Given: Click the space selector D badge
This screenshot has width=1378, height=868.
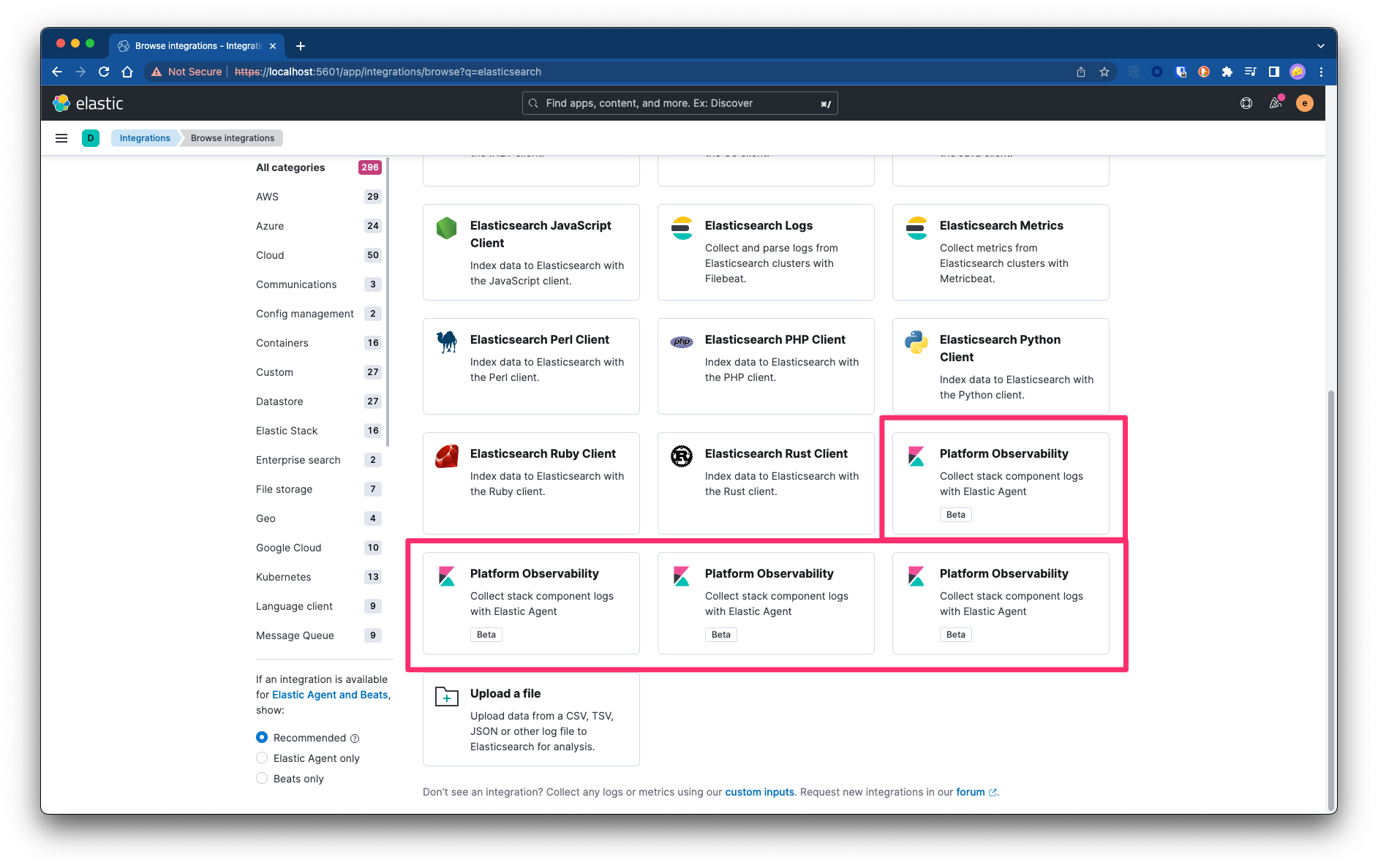Looking at the screenshot, I should pyautogui.click(x=91, y=137).
